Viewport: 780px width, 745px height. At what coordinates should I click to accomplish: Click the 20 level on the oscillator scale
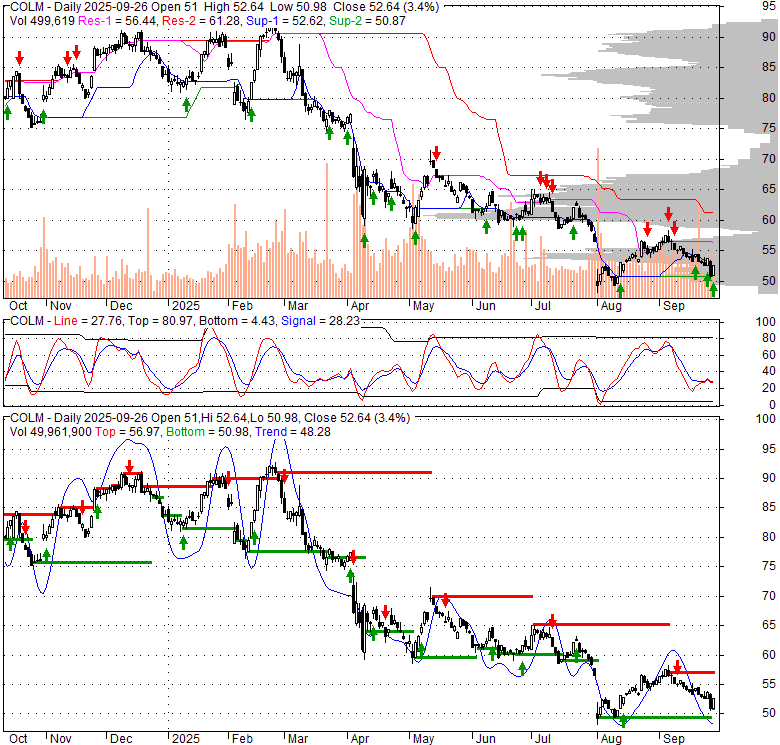pyautogui.click(x=769, y=388)
